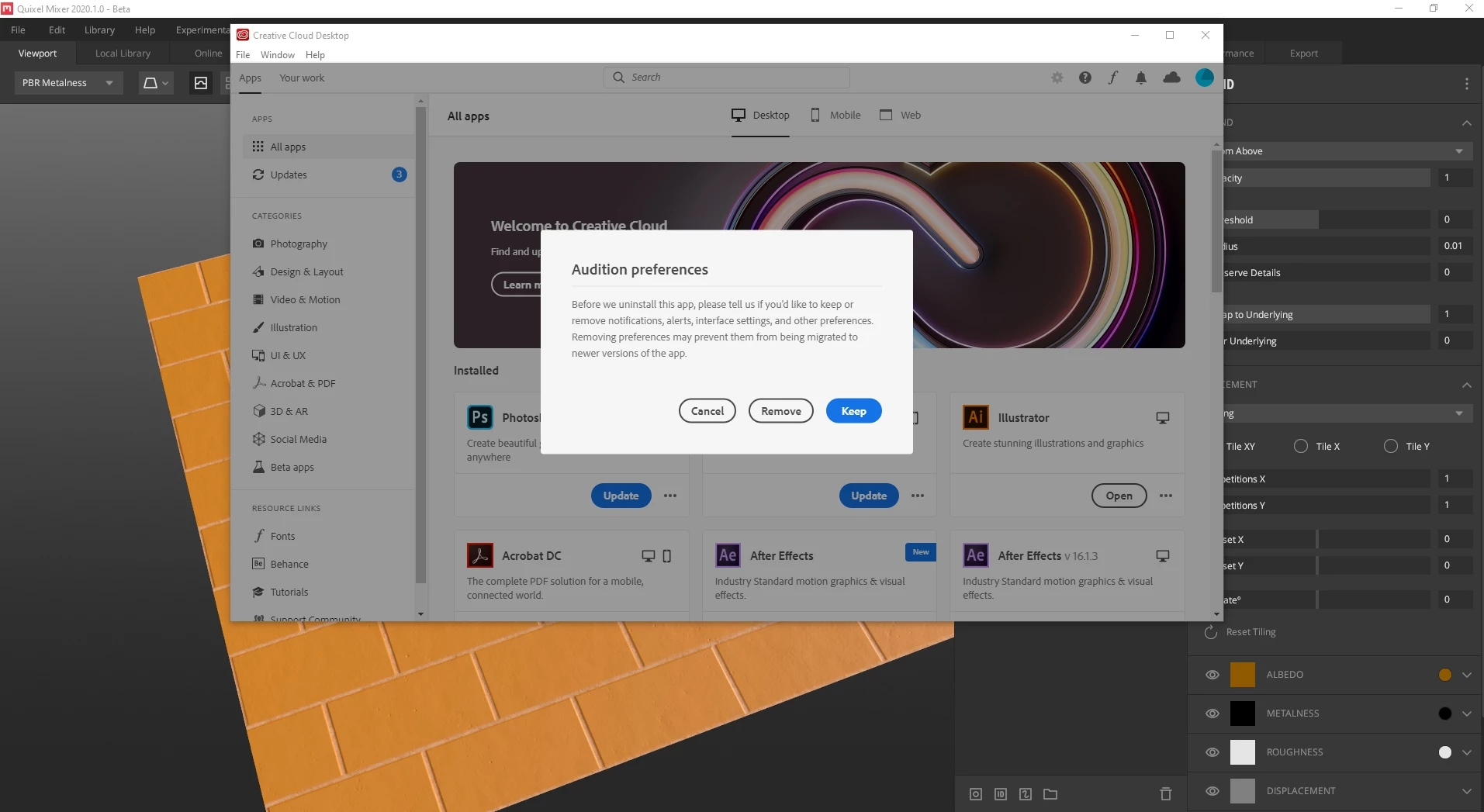
Task: Click the 'eshold' slider in Mixer
Action: (1325, 219)
